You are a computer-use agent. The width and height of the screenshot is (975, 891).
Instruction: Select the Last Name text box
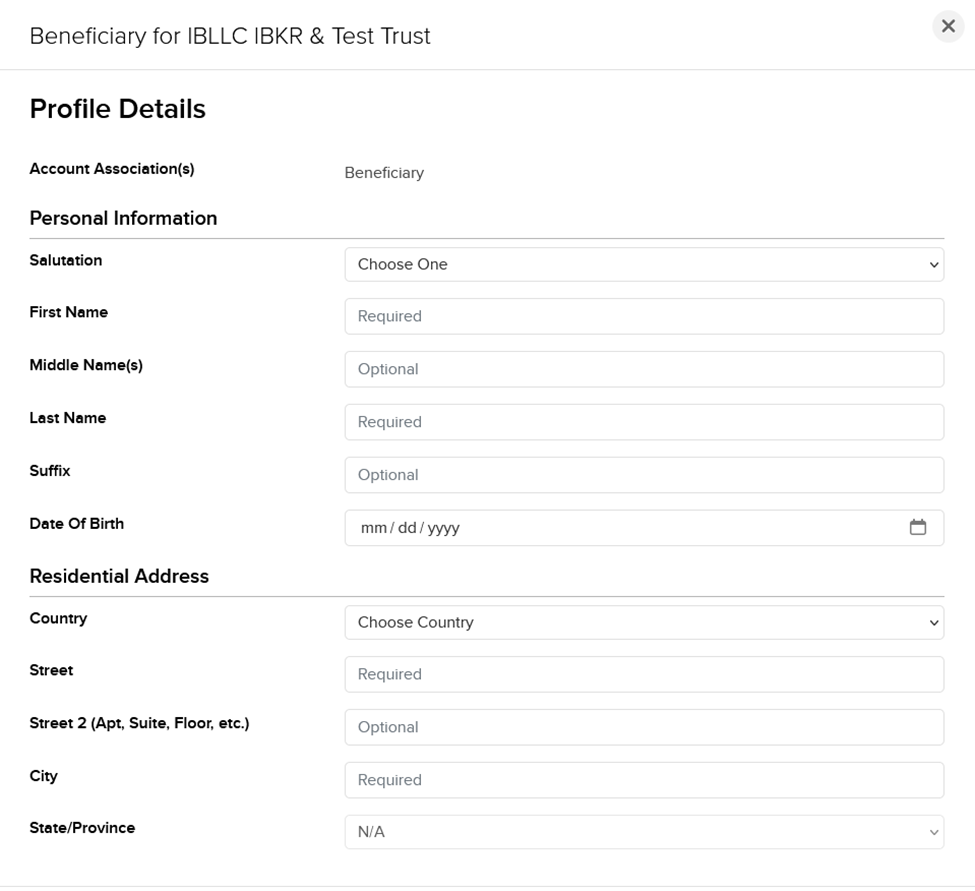tap(644, 422)
